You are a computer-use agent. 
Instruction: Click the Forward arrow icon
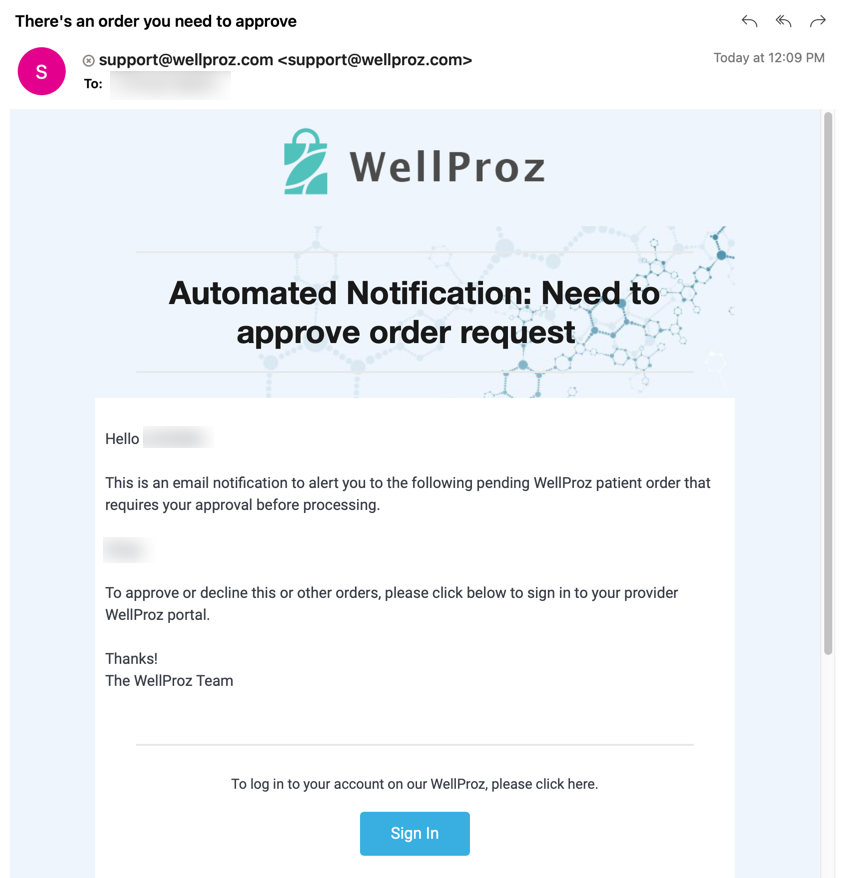pos(818,21)
